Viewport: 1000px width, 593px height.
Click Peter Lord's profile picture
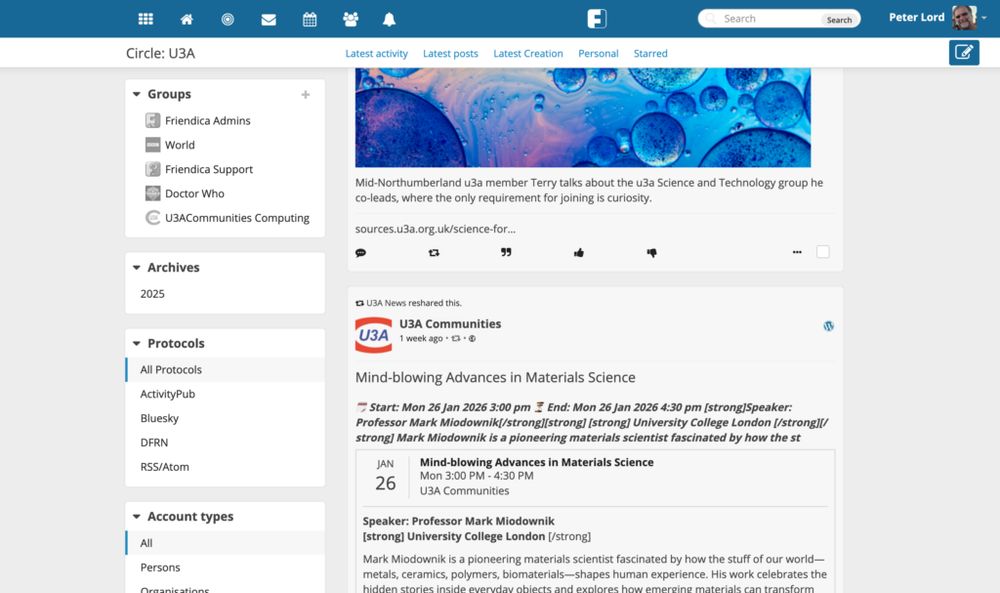(964, 18)
